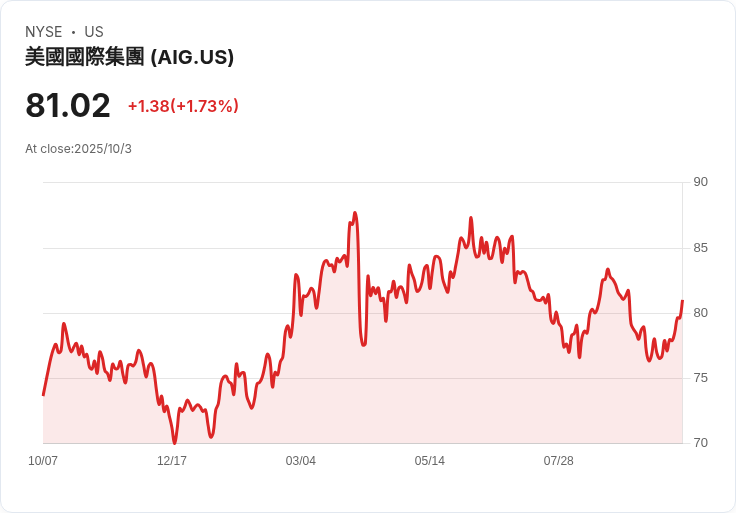Click the 80 price axis label
The height and width of the screenshot is (513, 736).
click(700, 313)
